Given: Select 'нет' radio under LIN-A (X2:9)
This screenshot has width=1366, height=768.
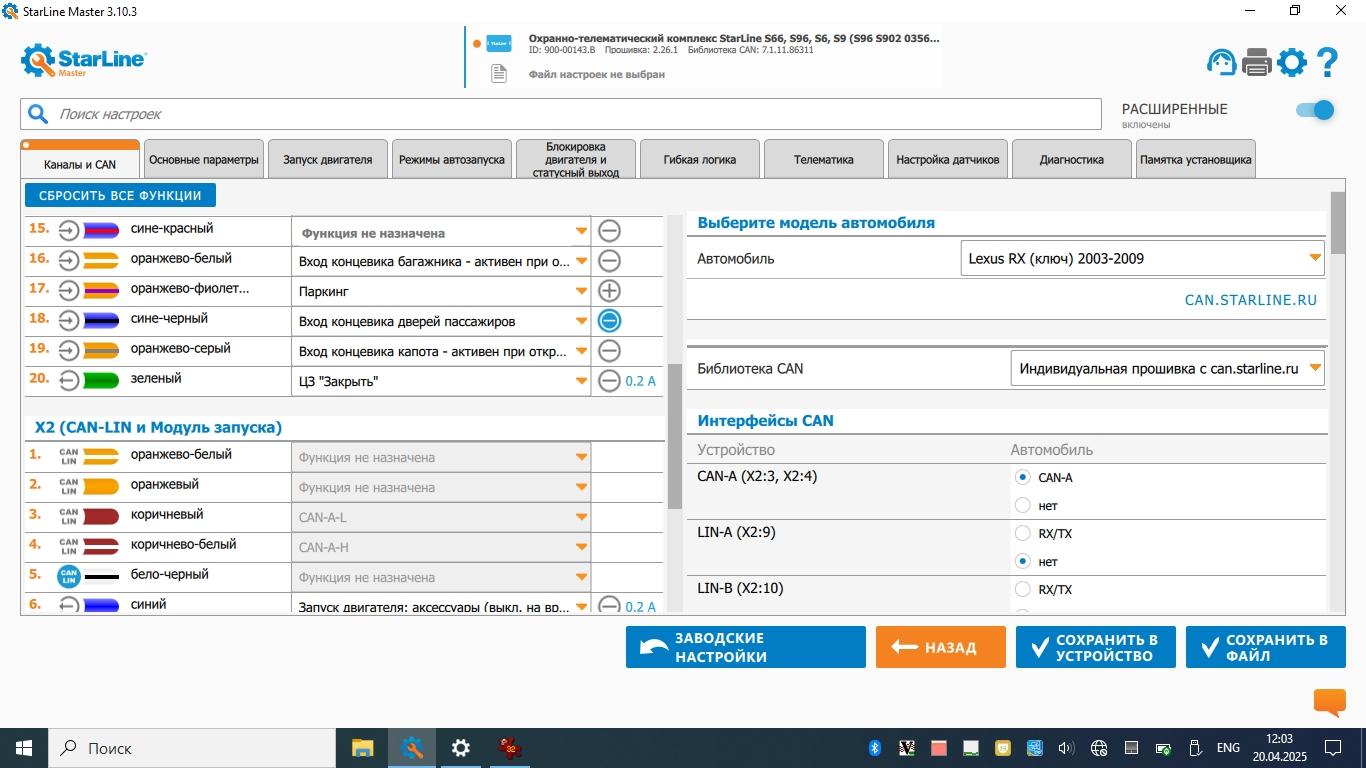Looking at the screenshot, I should 1022,562.
